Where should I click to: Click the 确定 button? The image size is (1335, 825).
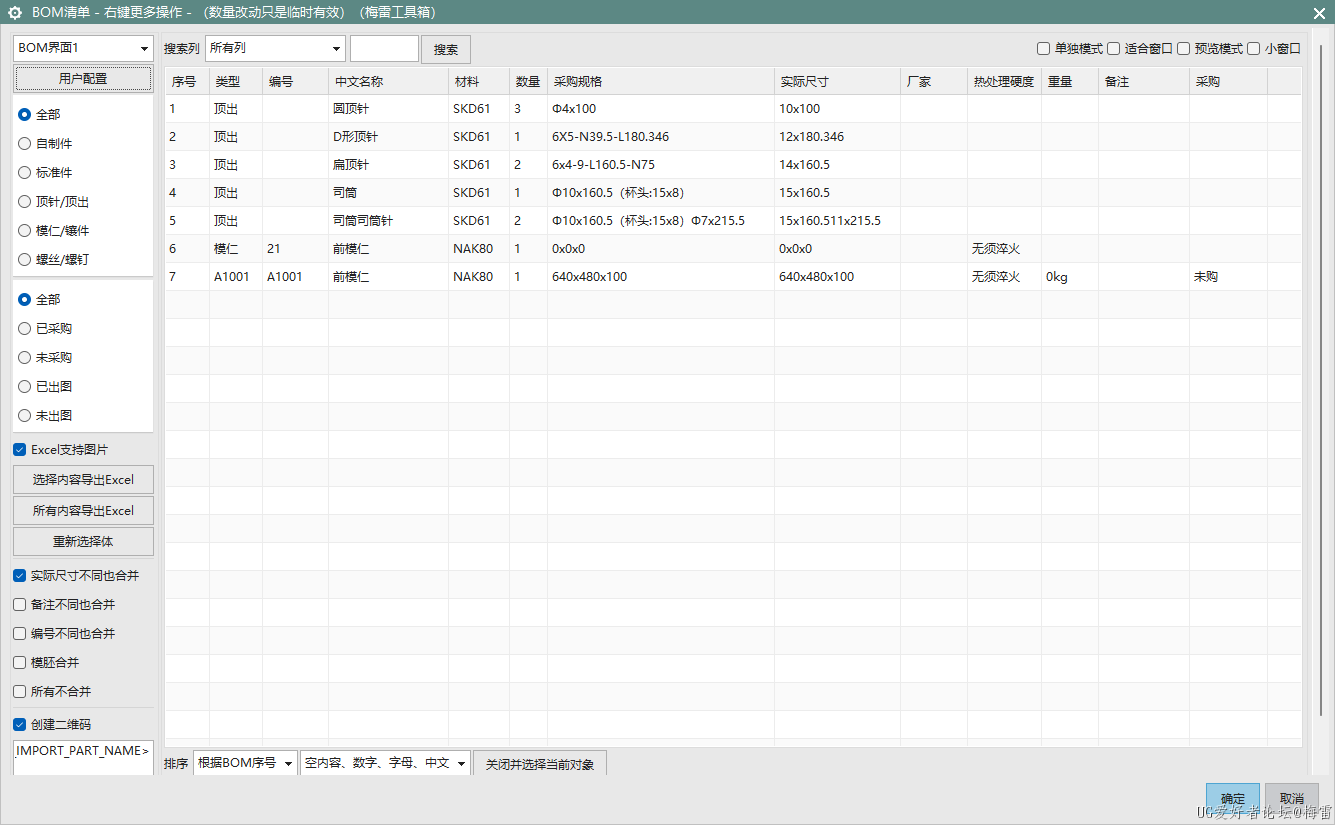[x=1233, y=798]
